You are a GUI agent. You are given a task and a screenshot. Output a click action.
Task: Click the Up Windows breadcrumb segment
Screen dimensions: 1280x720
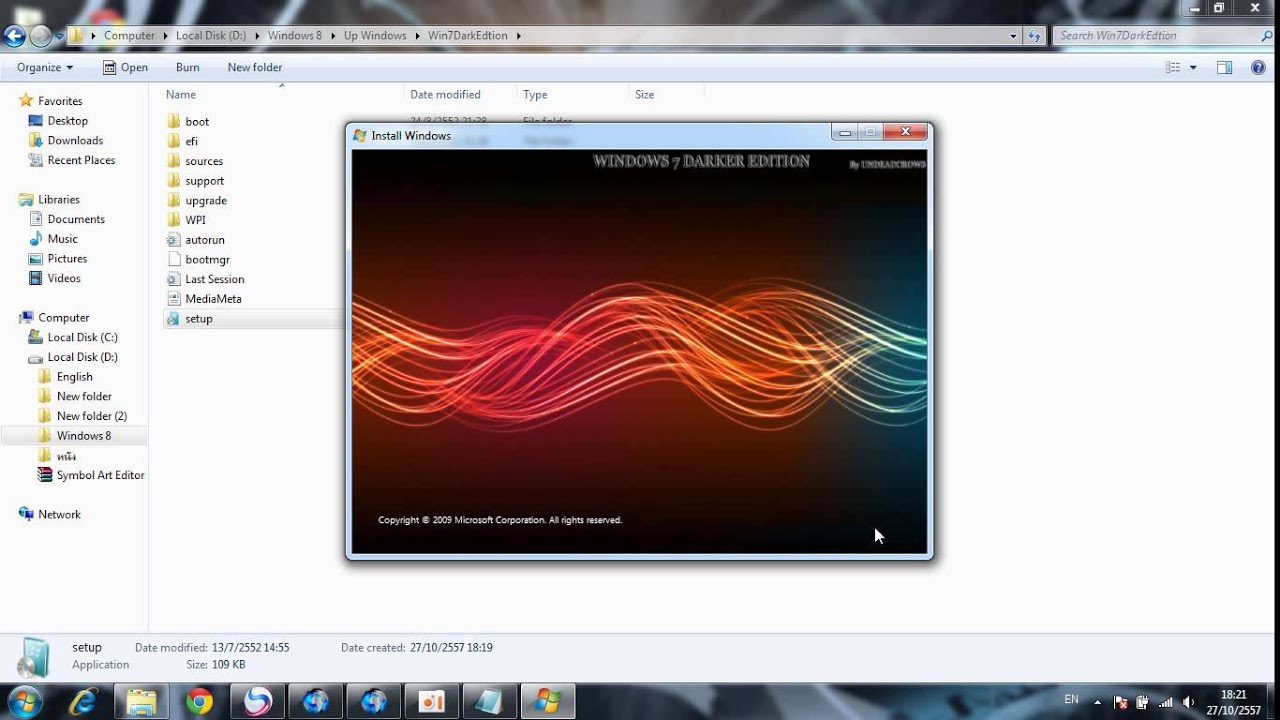375,35
